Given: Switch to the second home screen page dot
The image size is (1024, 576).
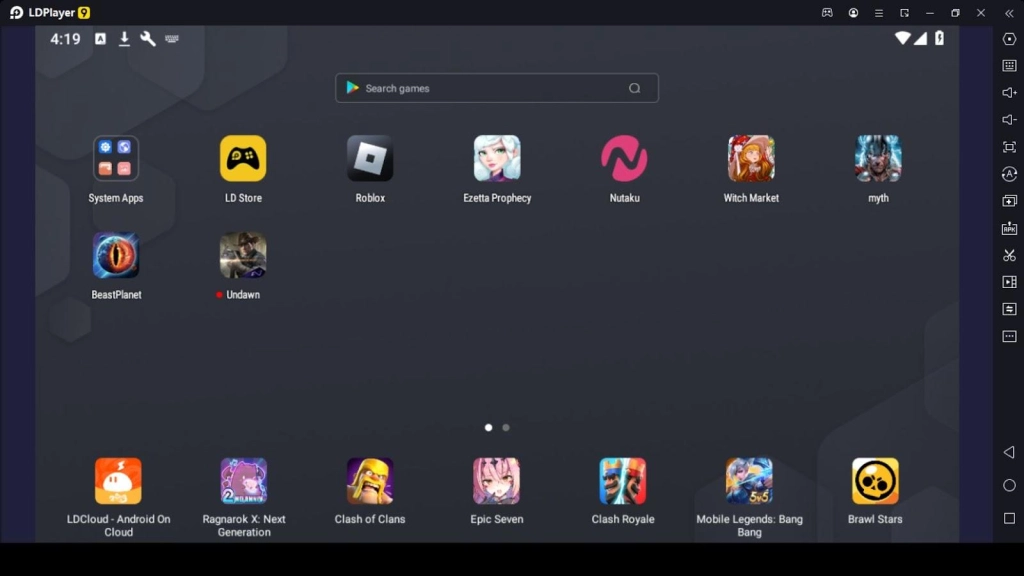Looking at the screenshot, I should click(505, 428).
